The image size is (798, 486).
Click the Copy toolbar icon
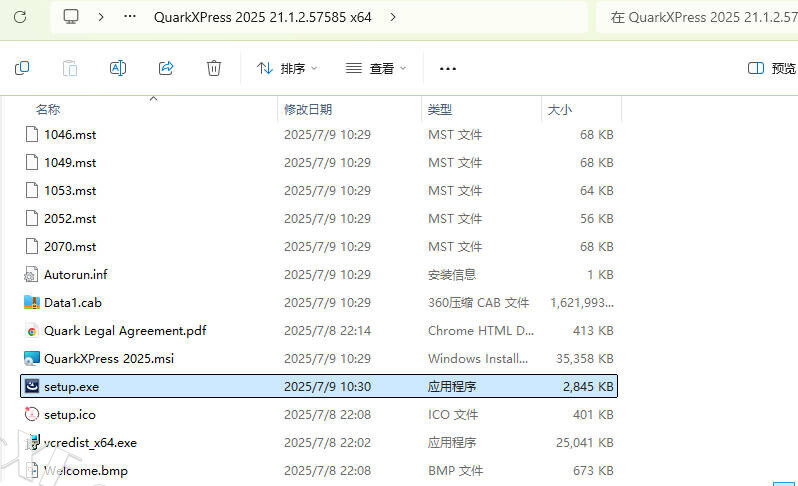pos(22,68)
